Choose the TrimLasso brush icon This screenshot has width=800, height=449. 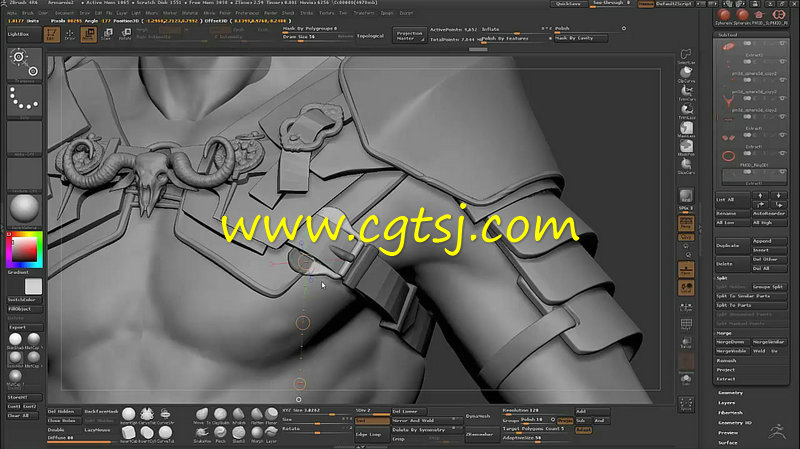pos(686,111)
